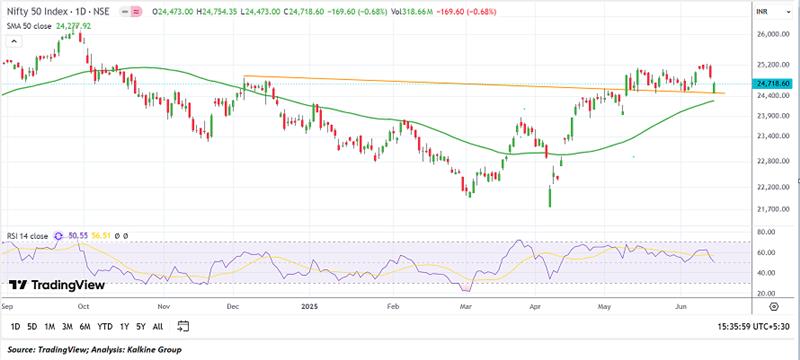Select the 1M time range
This screenshot has height=360, width=800.
click(49, 326)
